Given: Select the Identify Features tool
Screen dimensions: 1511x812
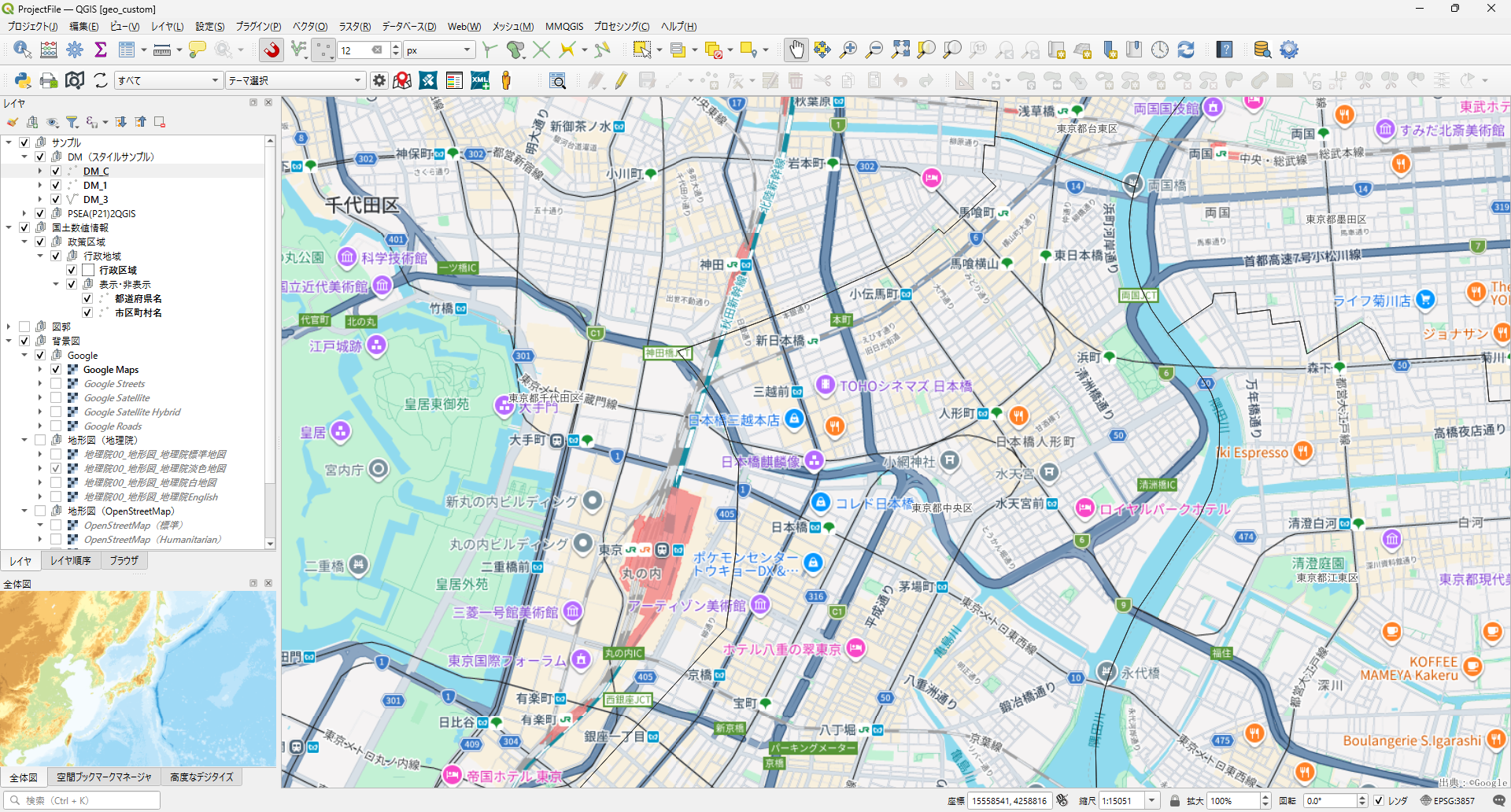Looking at the screenshot, I should (x=22, y=50).
